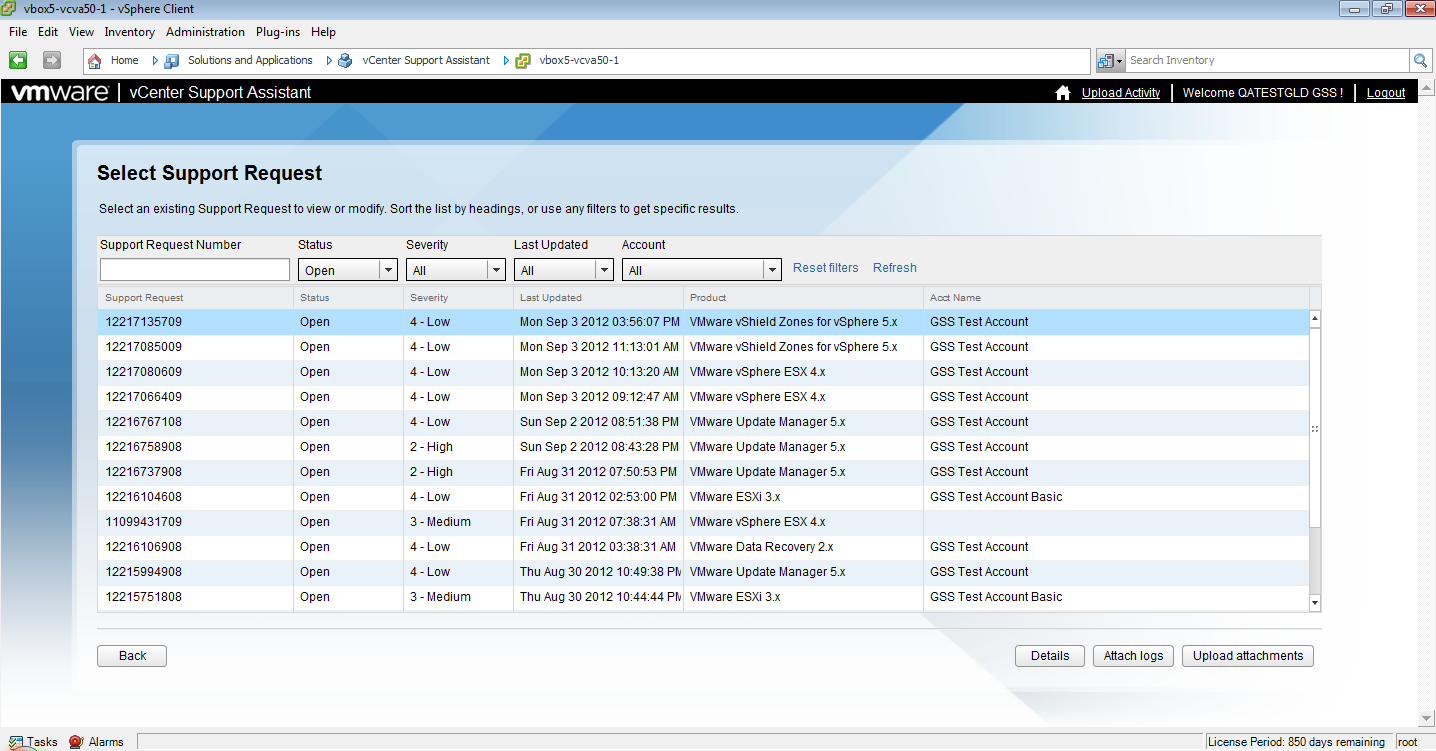
Task: Click the Solutions and Applications breadcrumb label
Action: point(250,61)
